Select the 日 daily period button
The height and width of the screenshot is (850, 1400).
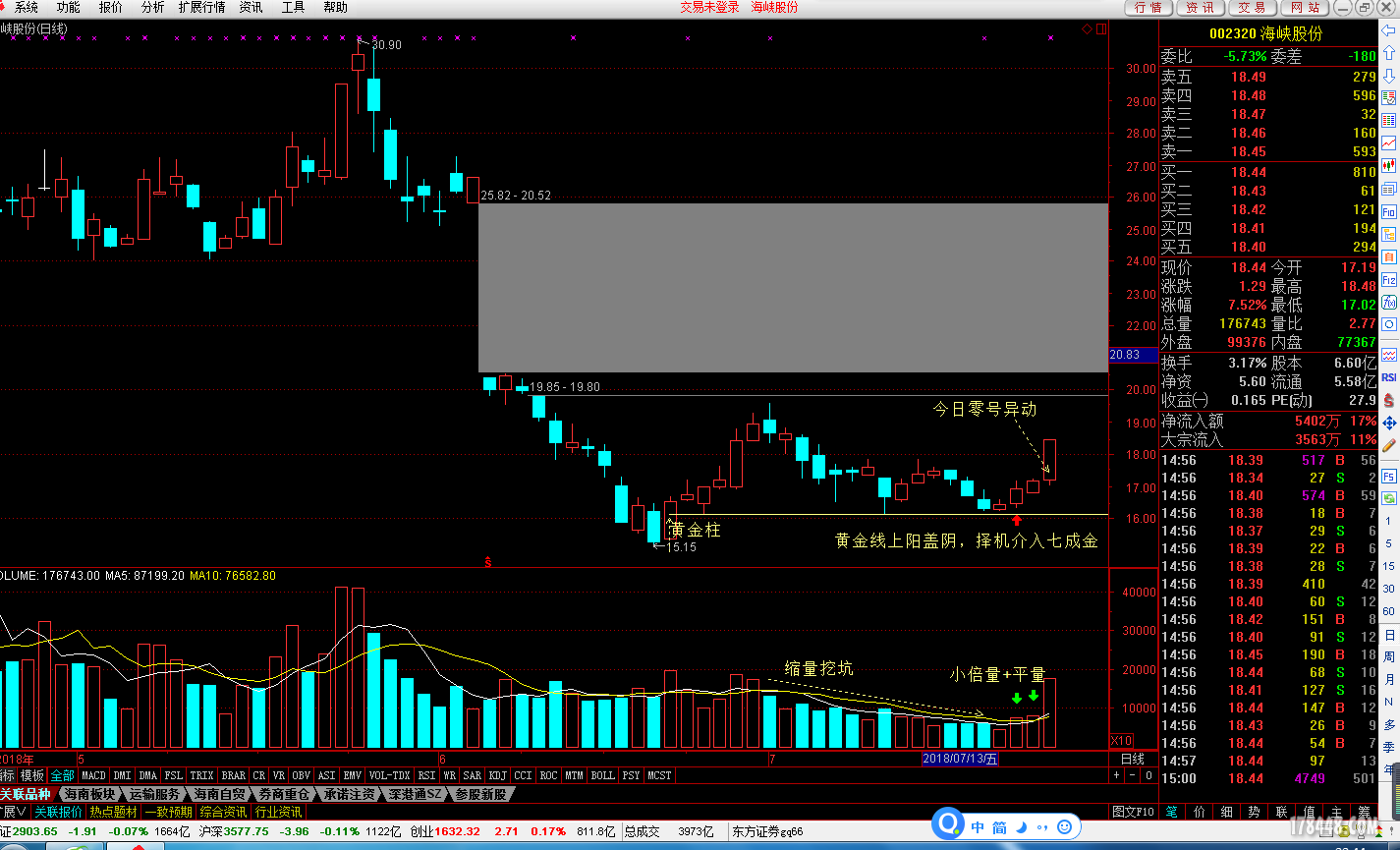(x=1388, y=634)
